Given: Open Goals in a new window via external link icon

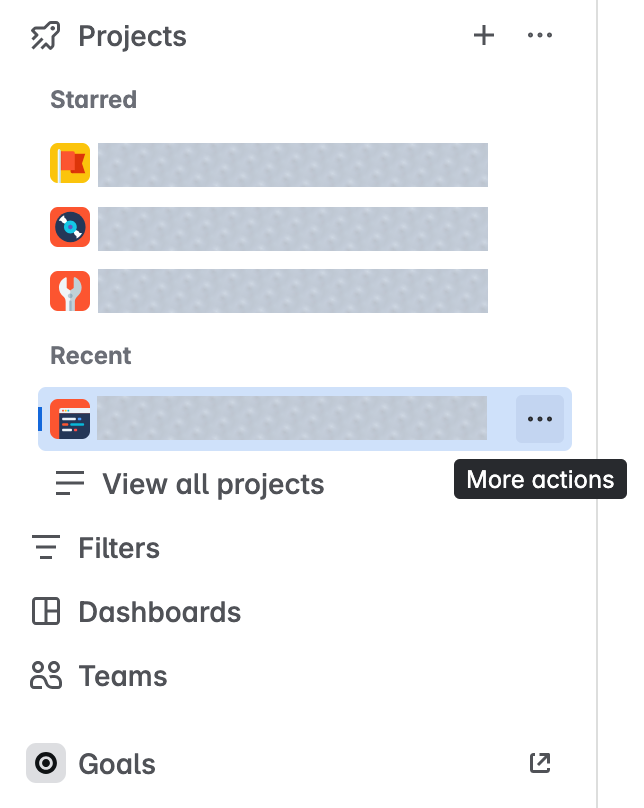Looking at the screenshot, I should coord(539,762).
